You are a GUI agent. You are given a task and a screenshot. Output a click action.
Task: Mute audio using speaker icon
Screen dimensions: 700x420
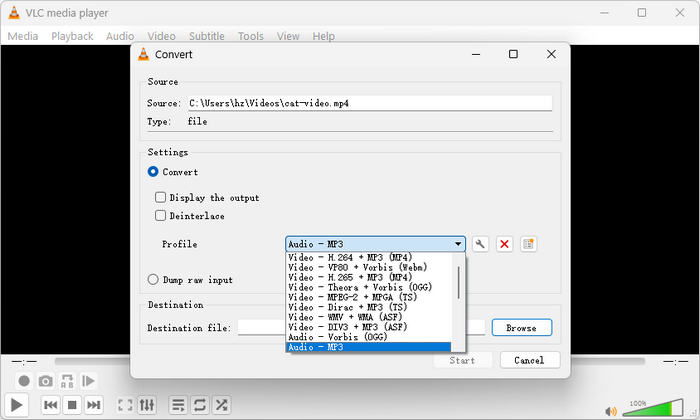point(610,411)
